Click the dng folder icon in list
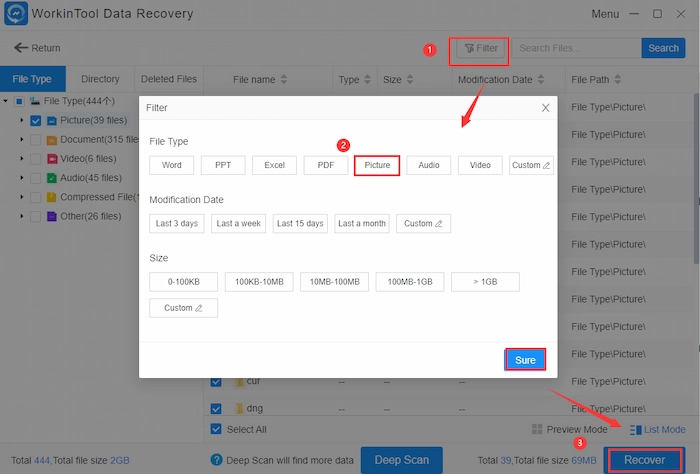Screen dimensions: 700x474 click(x=240, y=408)
